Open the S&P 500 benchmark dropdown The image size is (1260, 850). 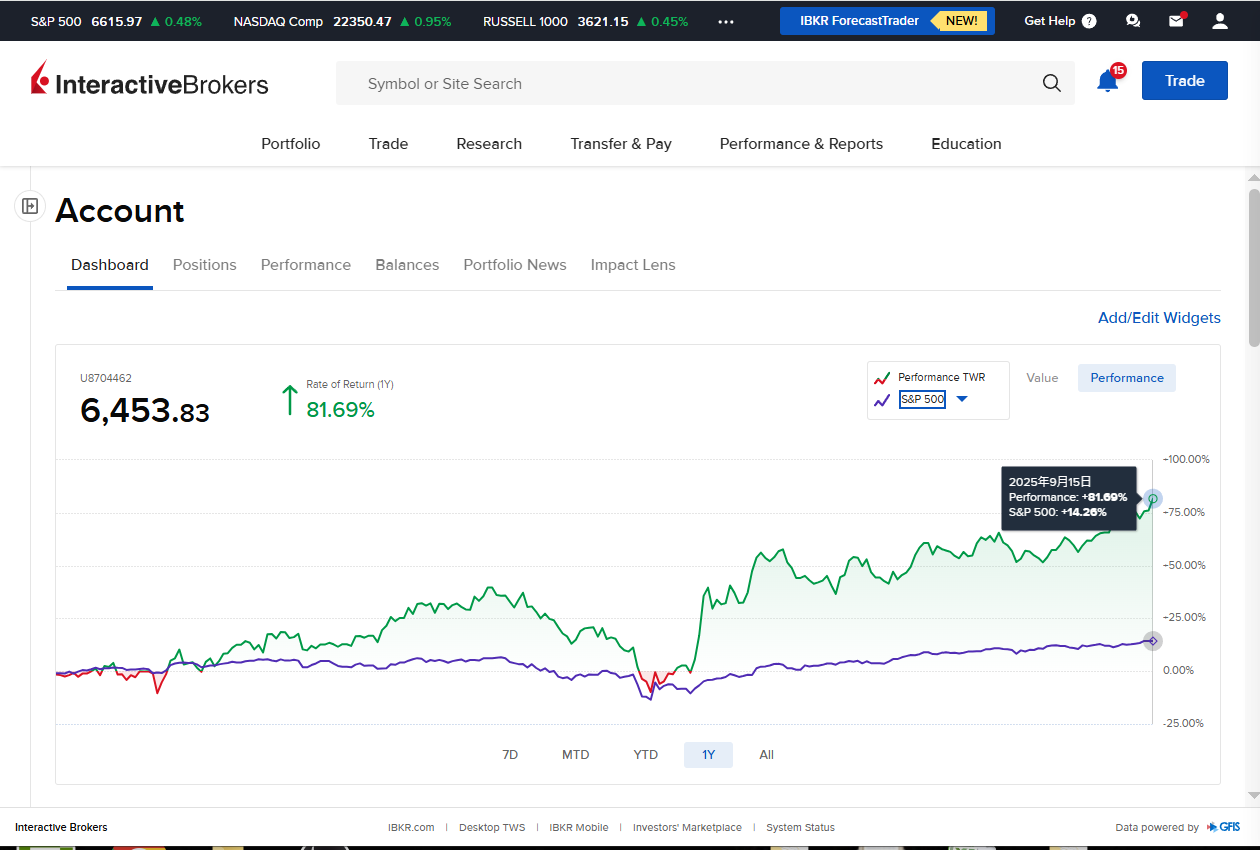(962, 399)
